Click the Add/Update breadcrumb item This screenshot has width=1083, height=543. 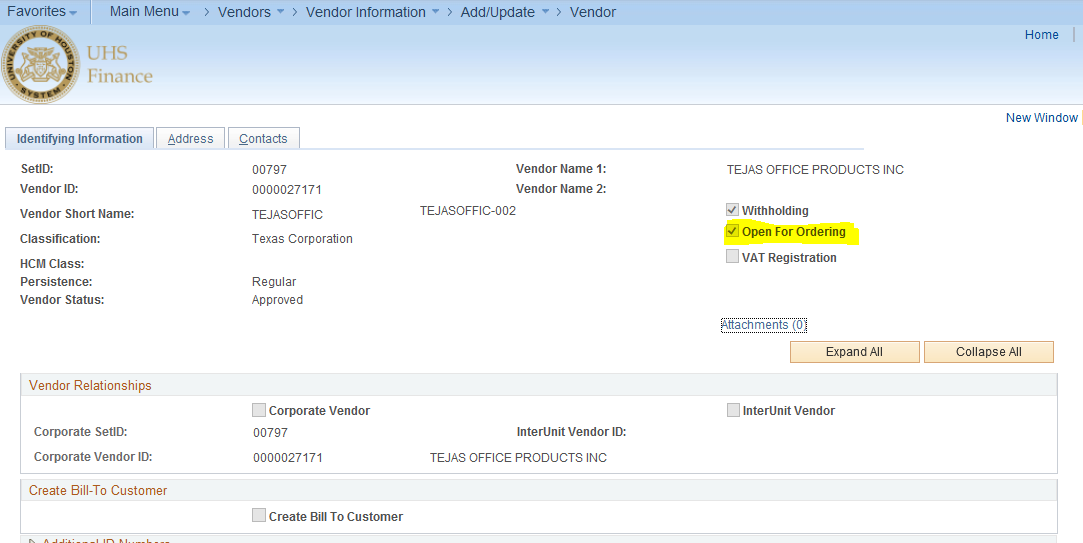point(497,12)
